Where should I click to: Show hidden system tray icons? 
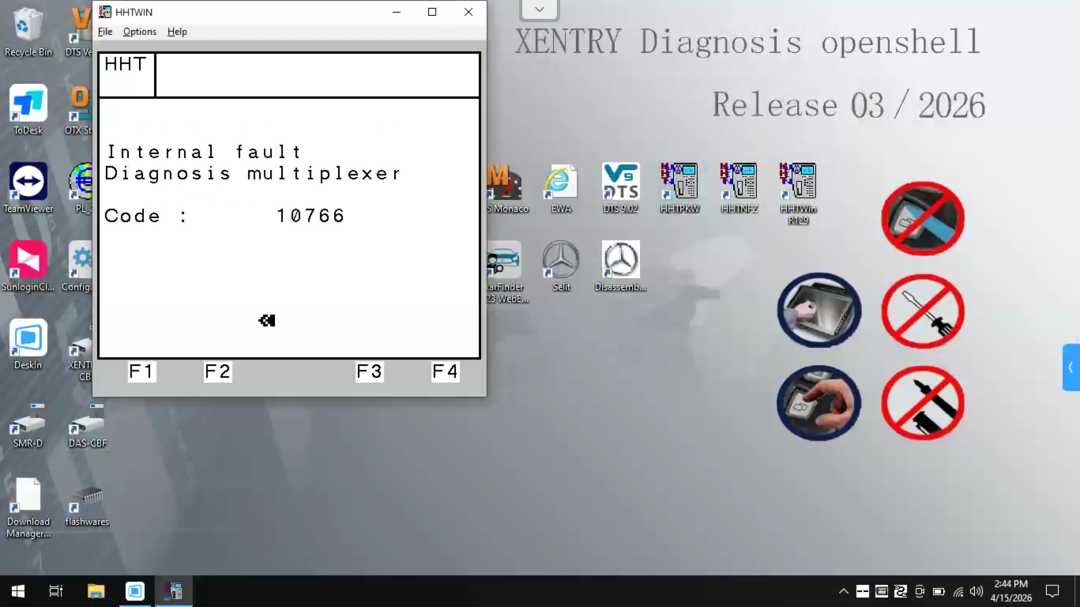843,591
